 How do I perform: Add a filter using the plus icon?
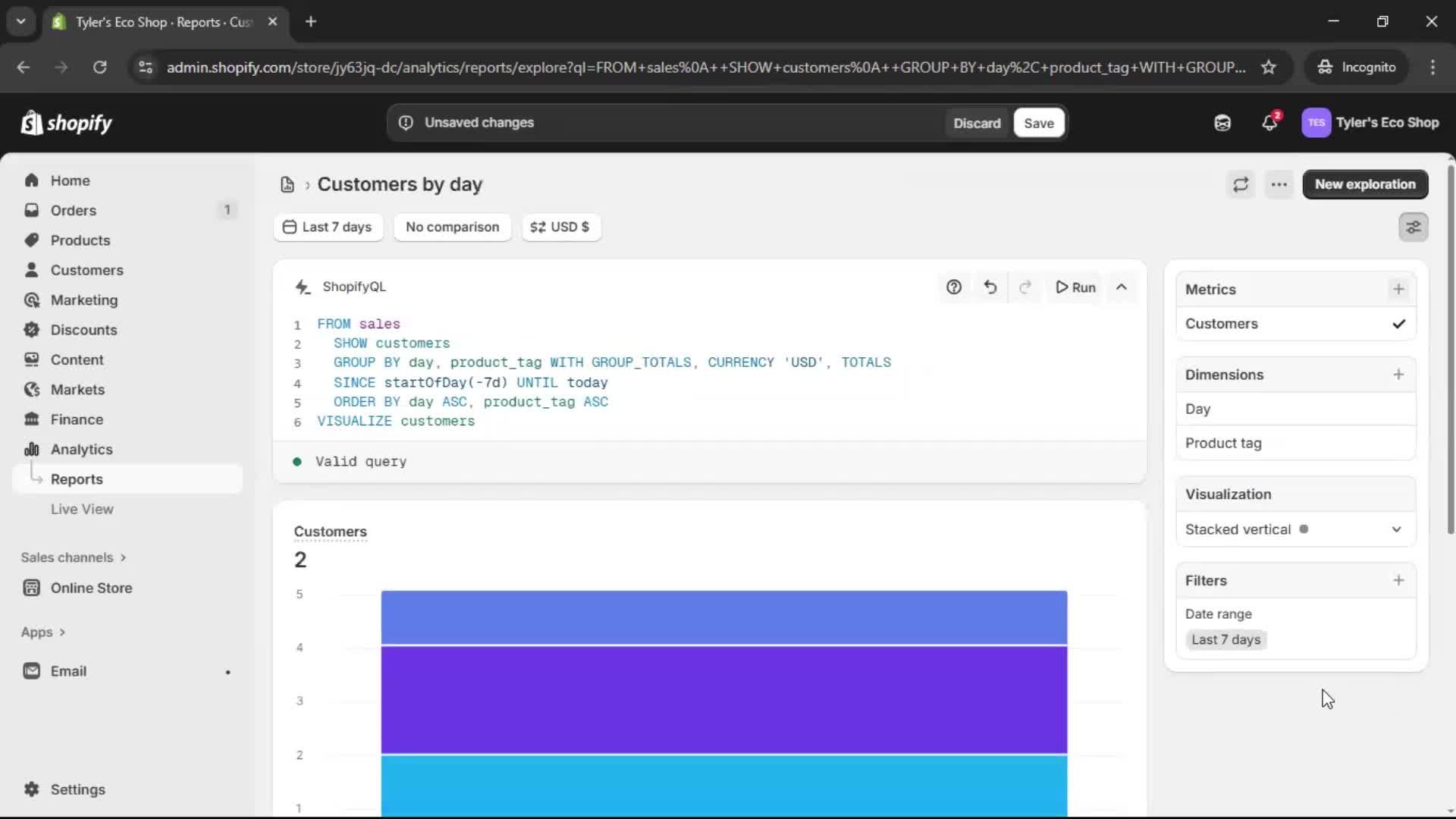pos(1398,580)
